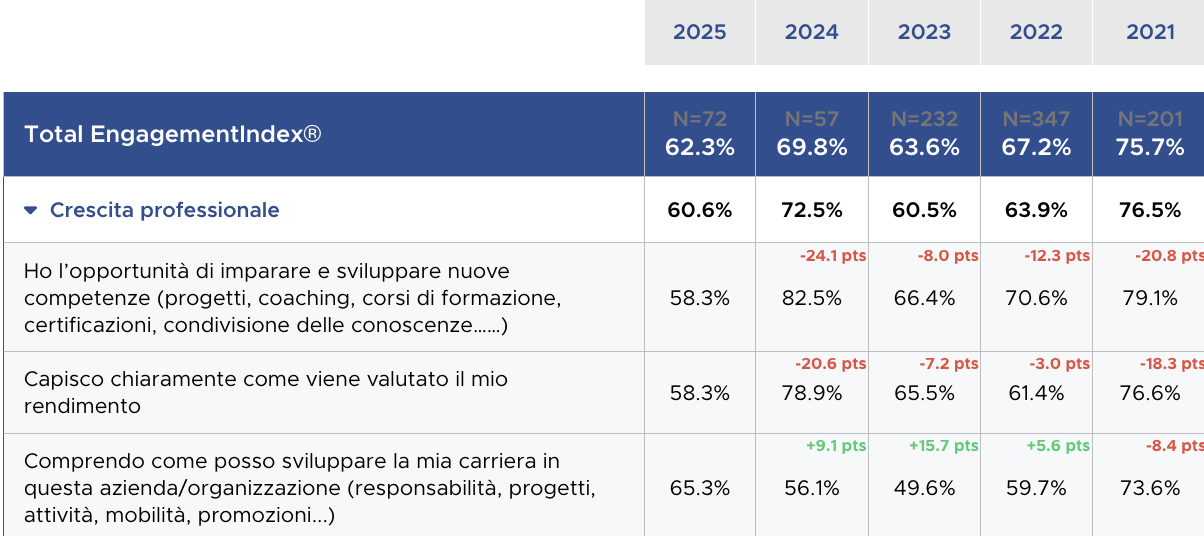Image resolution: width=1204 pixels, height=536 pixels.
Task: Click the -24.1 pts delta indicator
Action: [832, 256]
